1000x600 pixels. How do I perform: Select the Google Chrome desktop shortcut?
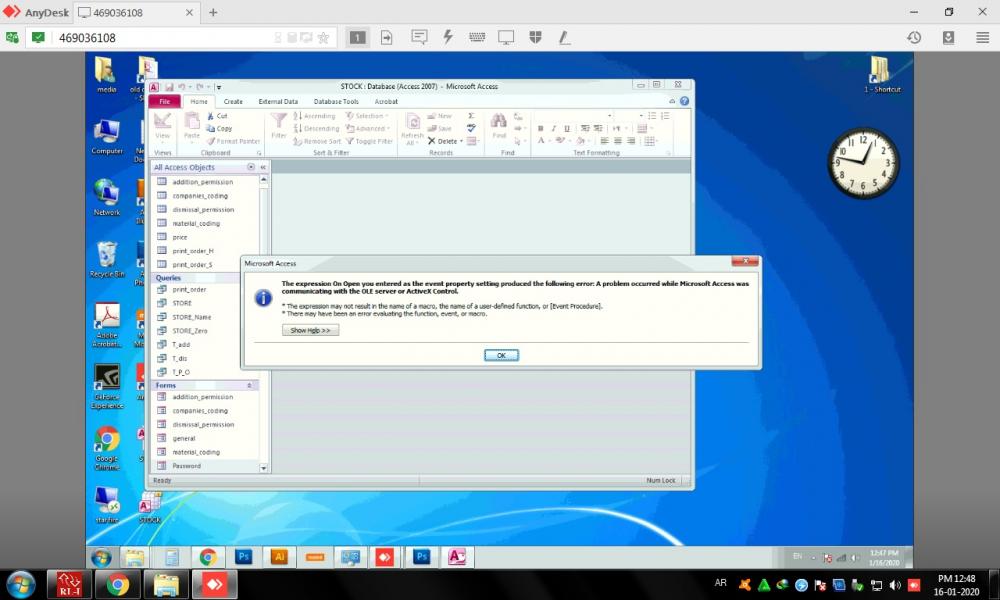click(107, 448)
